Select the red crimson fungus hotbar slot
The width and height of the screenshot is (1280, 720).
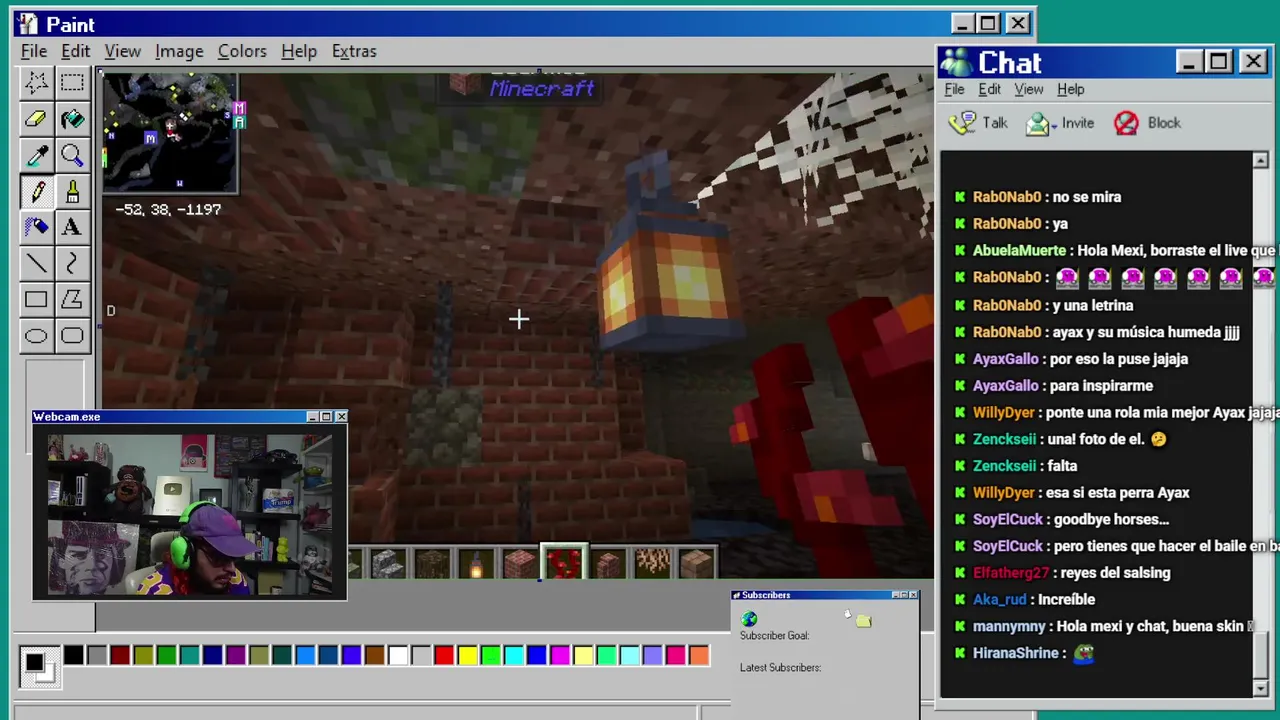[x=564, y=565]
